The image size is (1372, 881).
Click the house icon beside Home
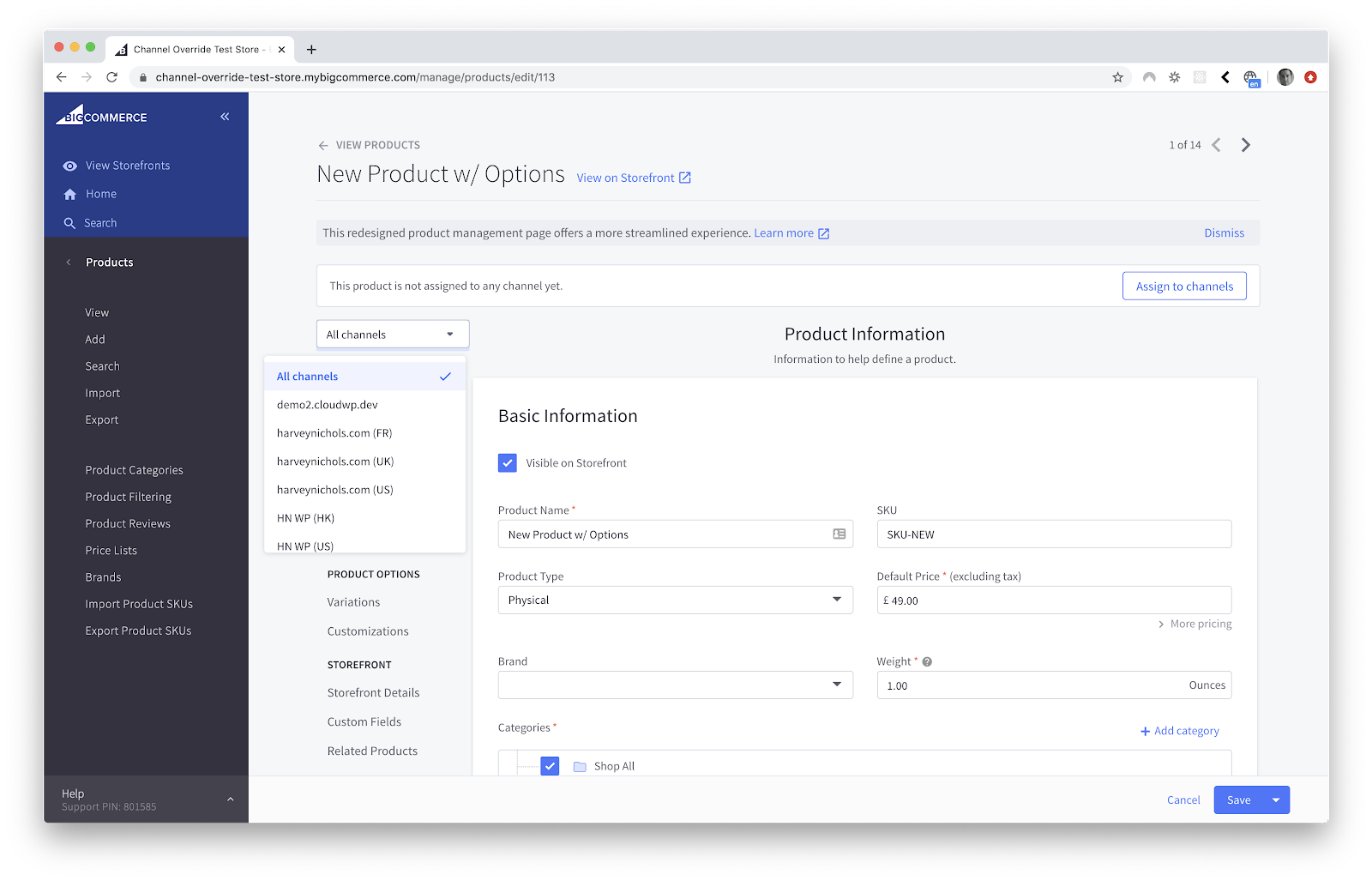pos(70,195)
